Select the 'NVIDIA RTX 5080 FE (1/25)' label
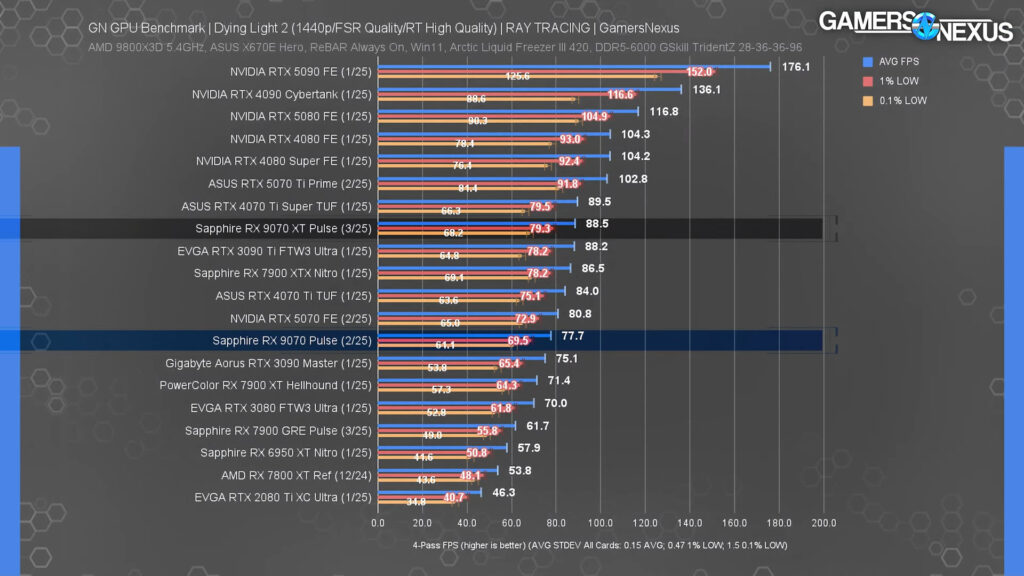1024x576 pixels. click(x=300, y=116)
